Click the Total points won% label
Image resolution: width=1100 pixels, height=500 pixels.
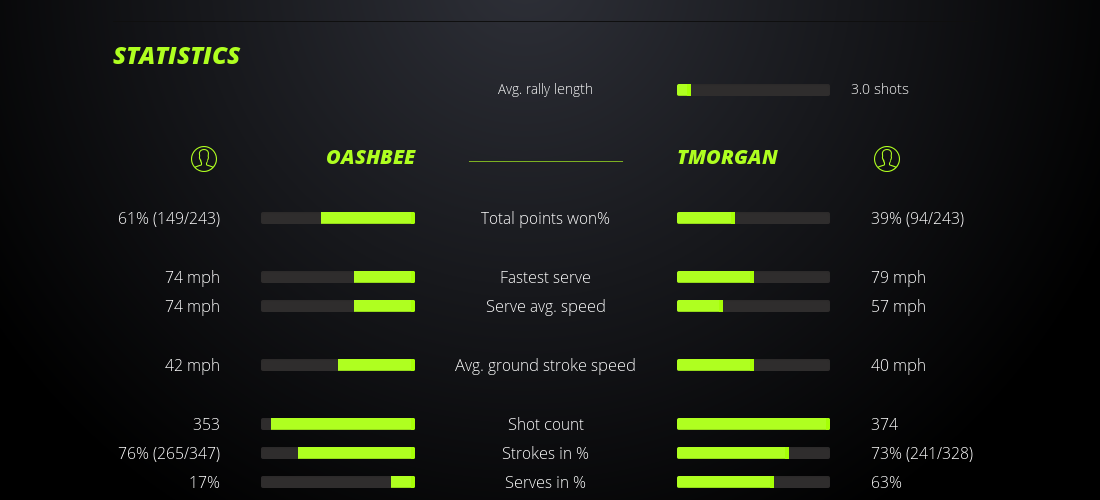(545, 218)
